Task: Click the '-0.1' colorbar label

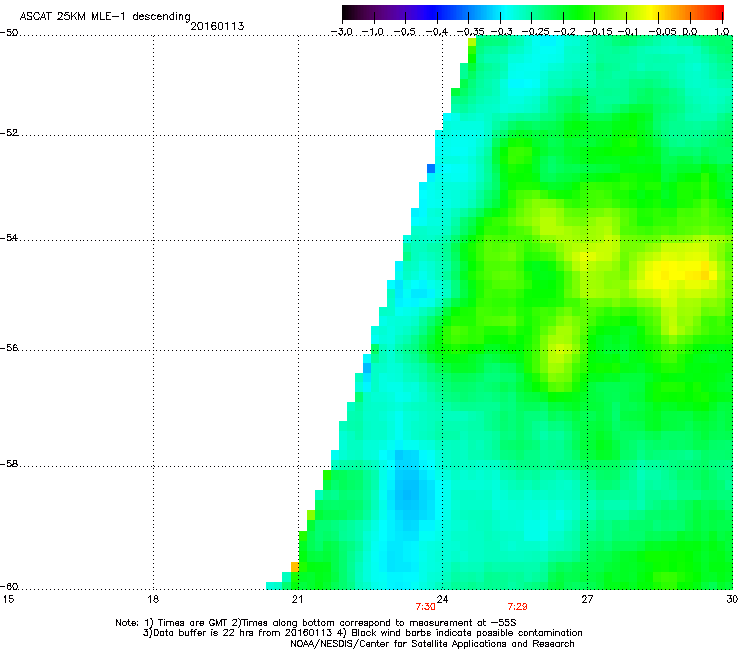Action: (x=628, y=32)
